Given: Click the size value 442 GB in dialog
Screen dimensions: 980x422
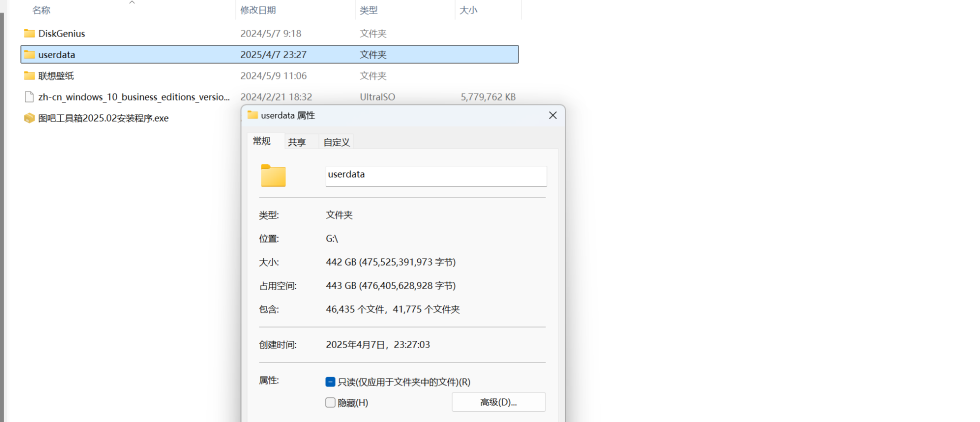Looking at the screenshot, I should tap(391, 262).
